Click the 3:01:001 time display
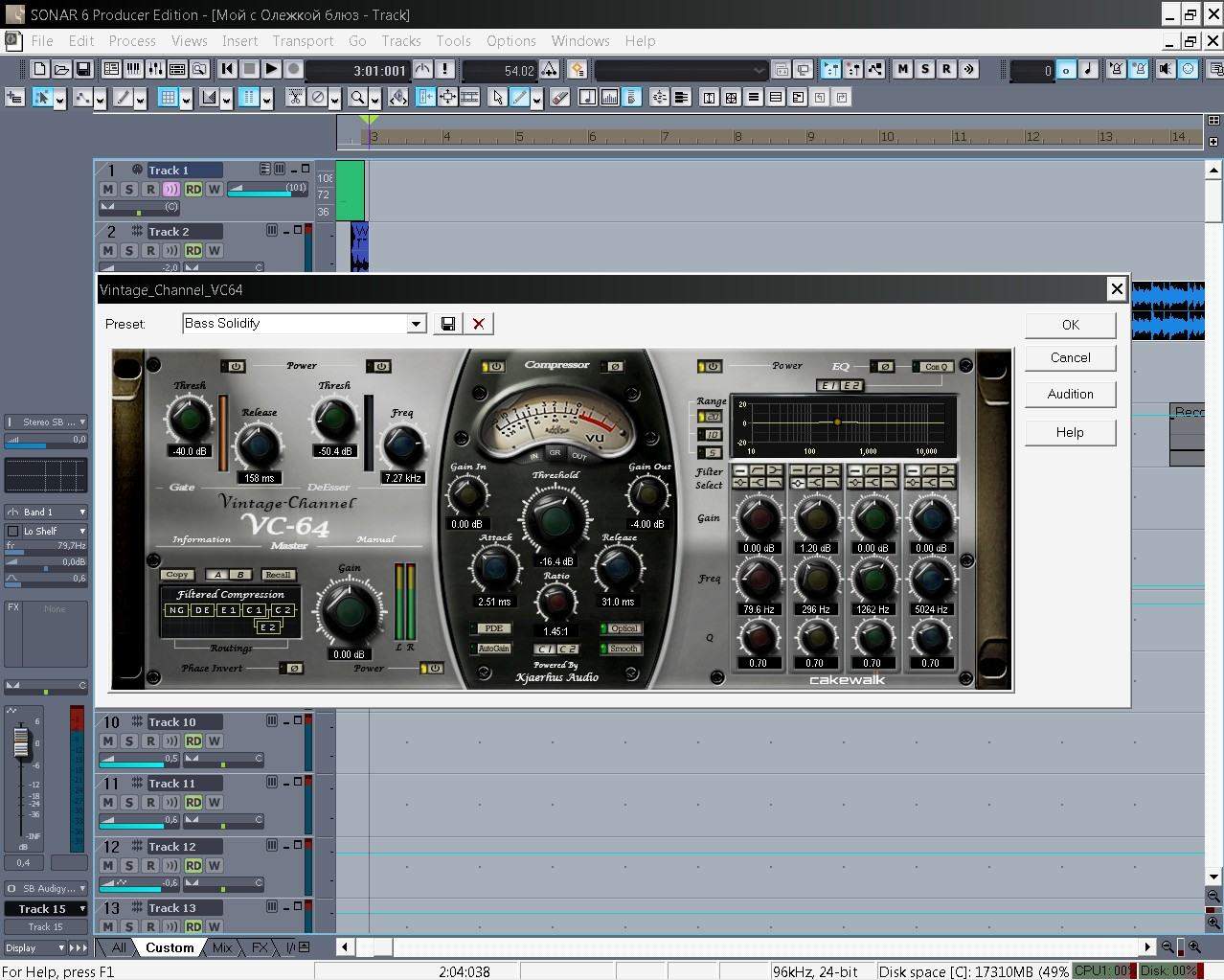This screenshot has width=1224, height=980. click(358, 70)
